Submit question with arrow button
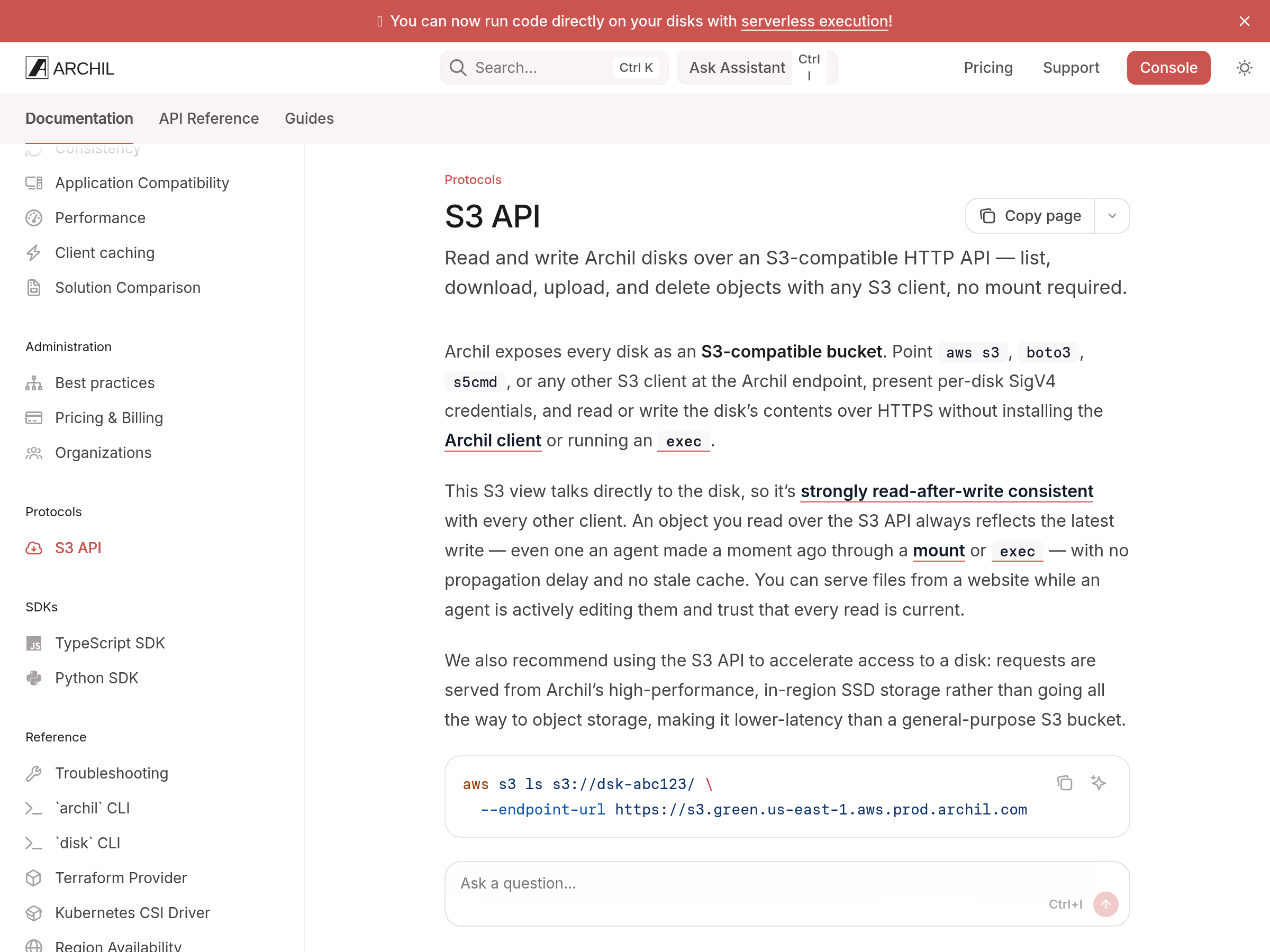This screenshot has width=1270, height=952. pos(1106,905)
